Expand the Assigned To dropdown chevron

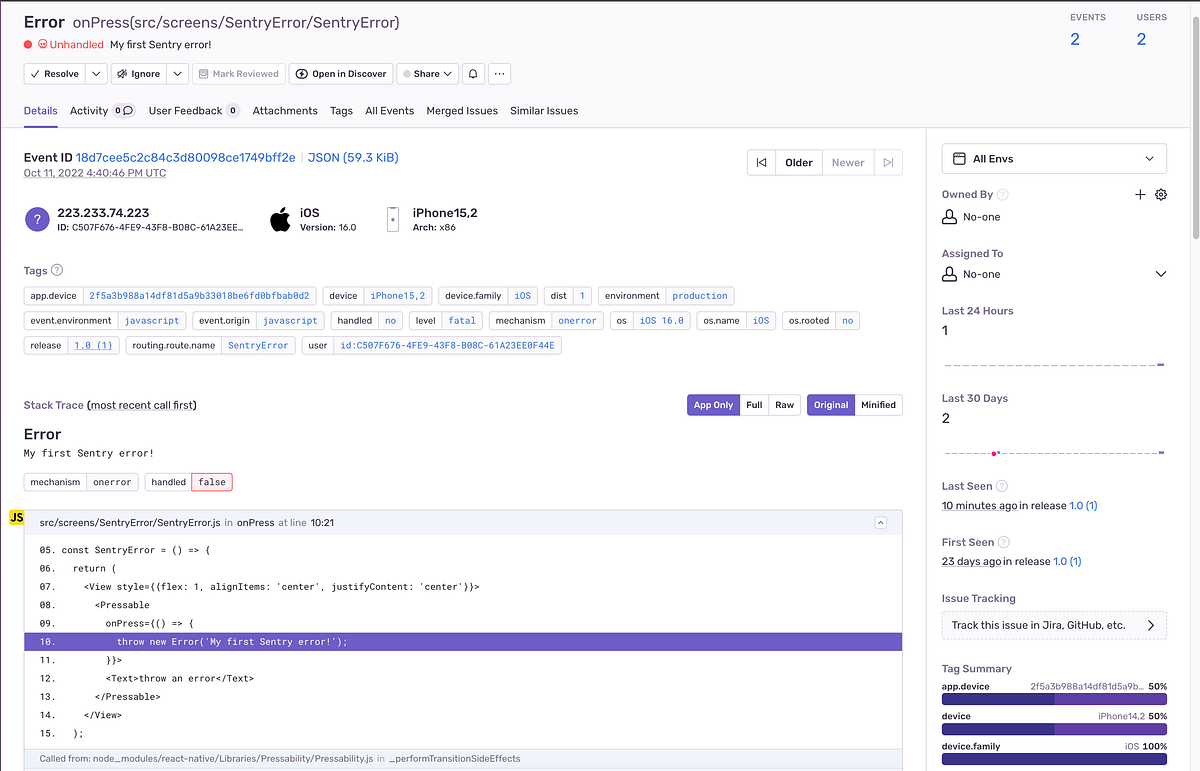point(1160,274)
